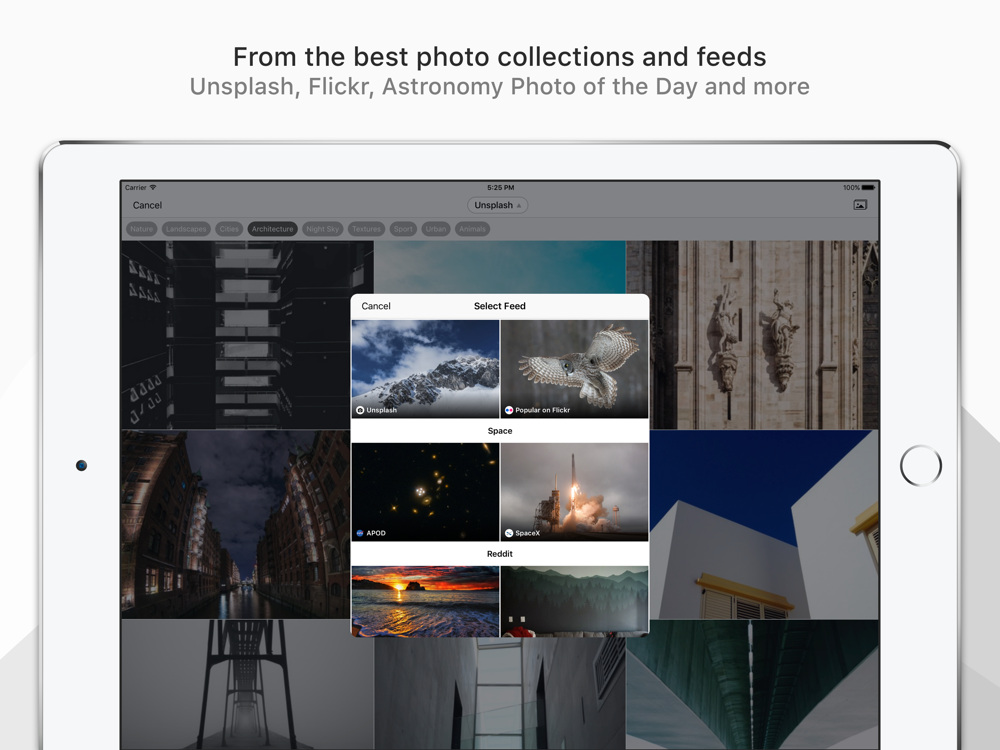Select the Landscapes category tag
Image resolution: width=1000 pixels, height=750 pixels.
[x=186, y=229]
